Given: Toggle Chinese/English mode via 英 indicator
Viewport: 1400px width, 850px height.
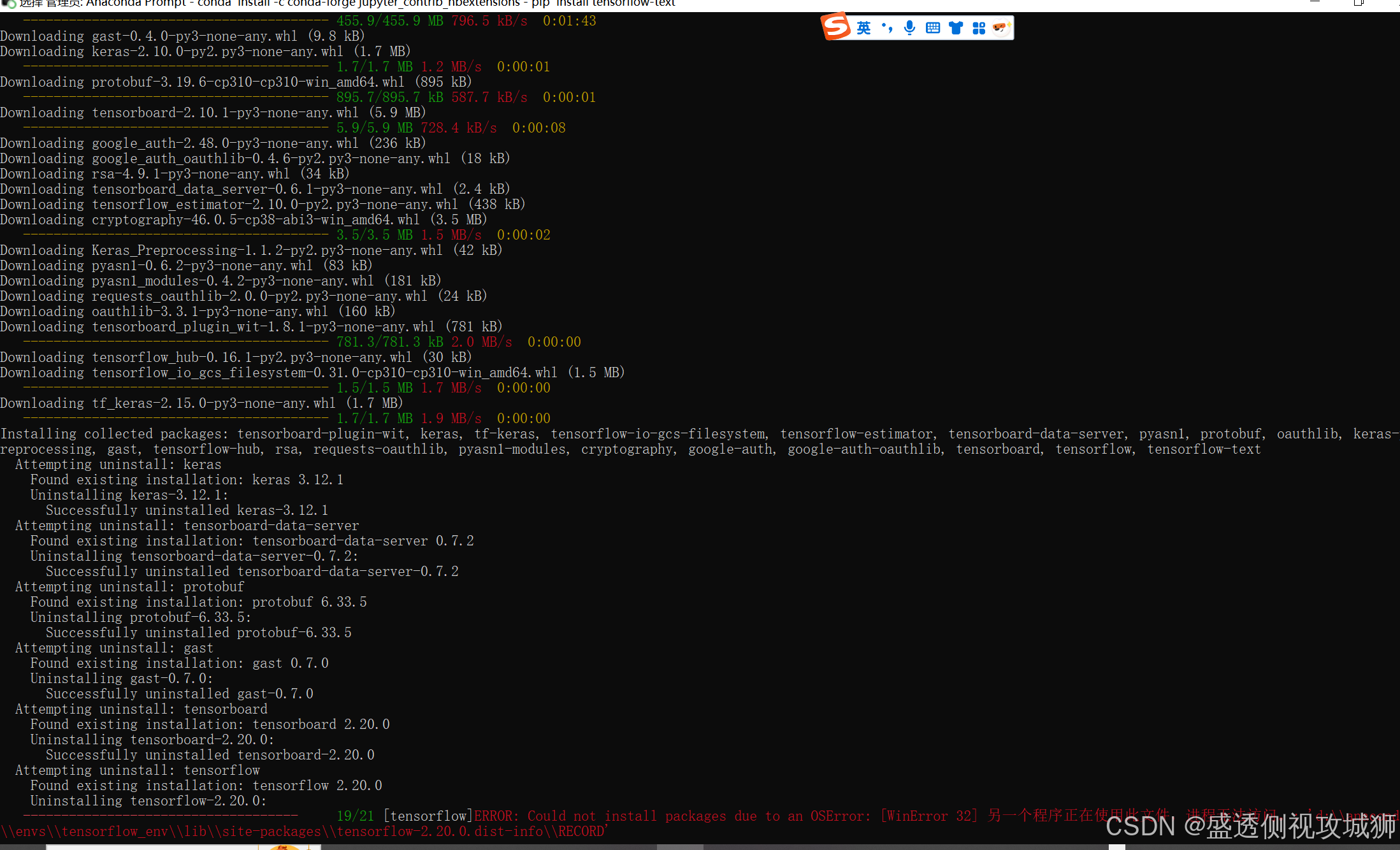Looking at the screenshot, I should click(x=863, y=28).
